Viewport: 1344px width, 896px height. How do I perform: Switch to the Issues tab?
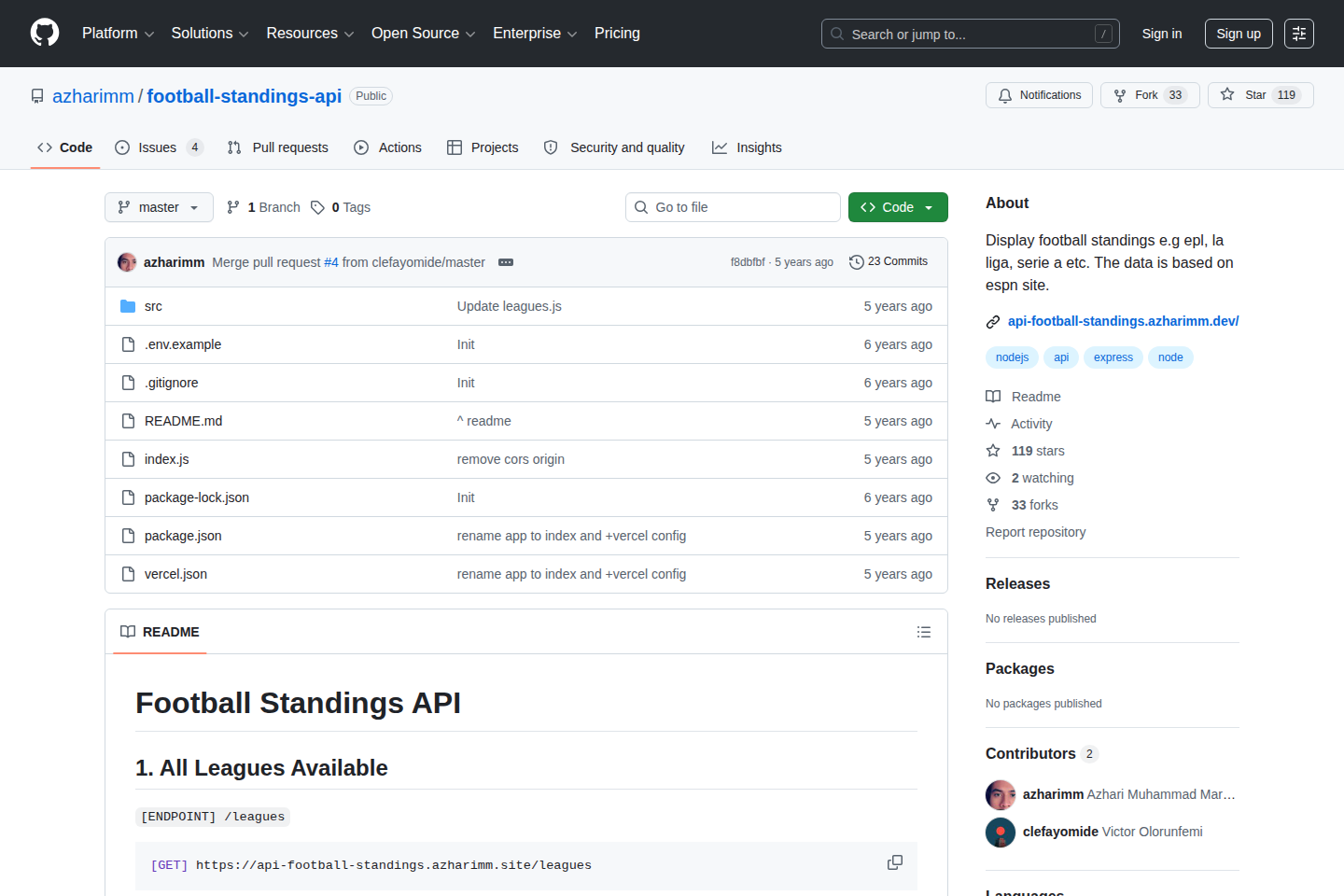tap(158, 147)
